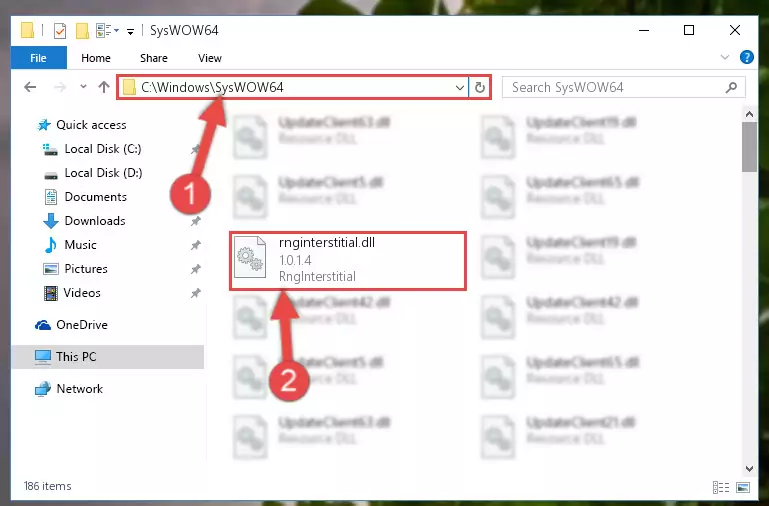
Task: Click the New folder icon in title bar
Action: point(82,30)
